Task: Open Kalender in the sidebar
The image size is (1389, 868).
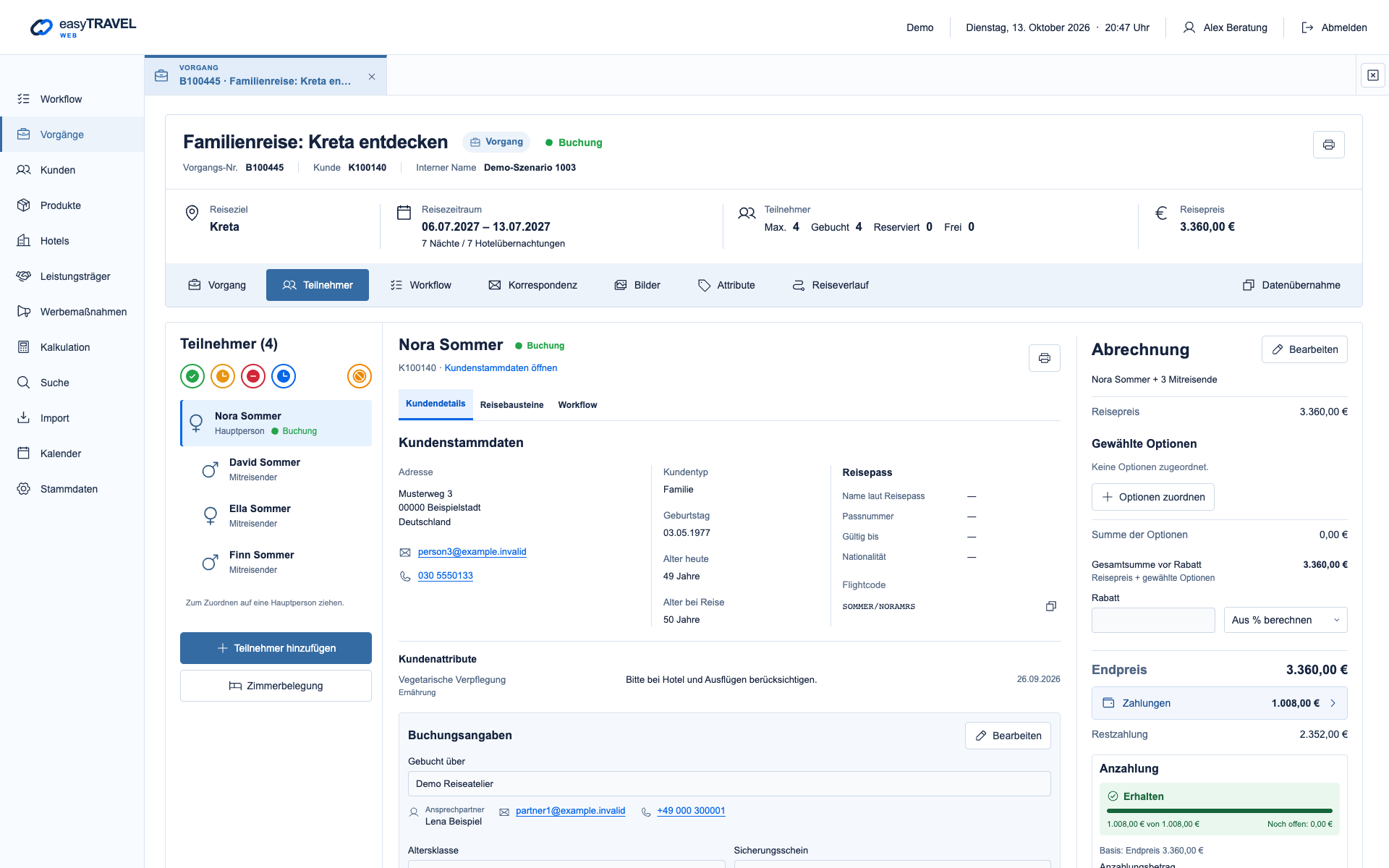Action: coord(72,454)
